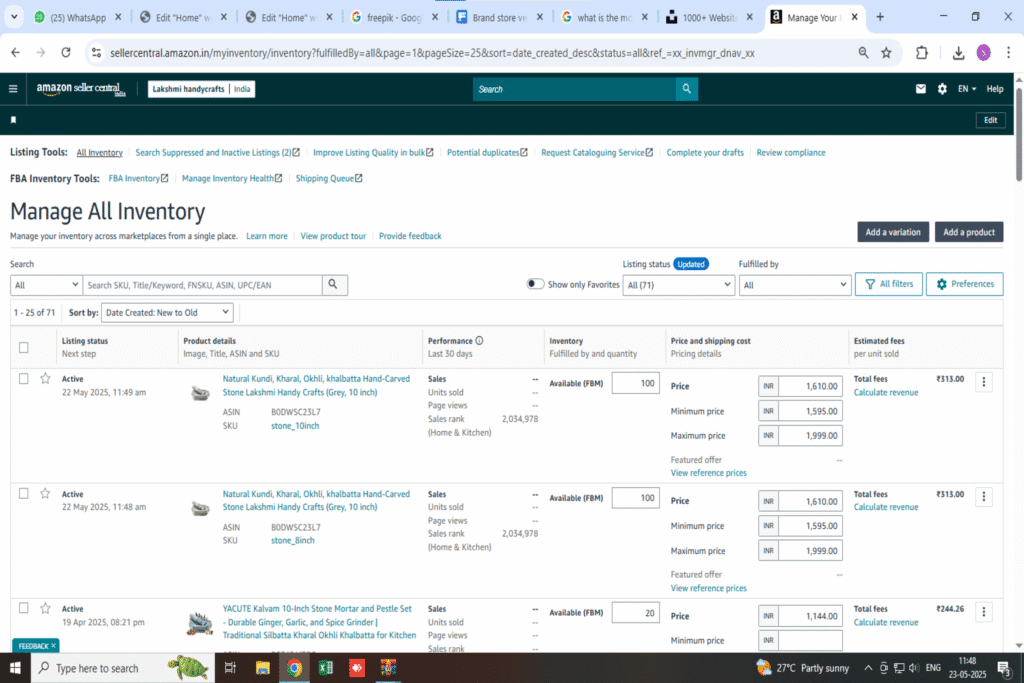Viewport: 1024px width, 683px height.
Task: Switch to the 1000+ Website tab
Action: (709, 18)
